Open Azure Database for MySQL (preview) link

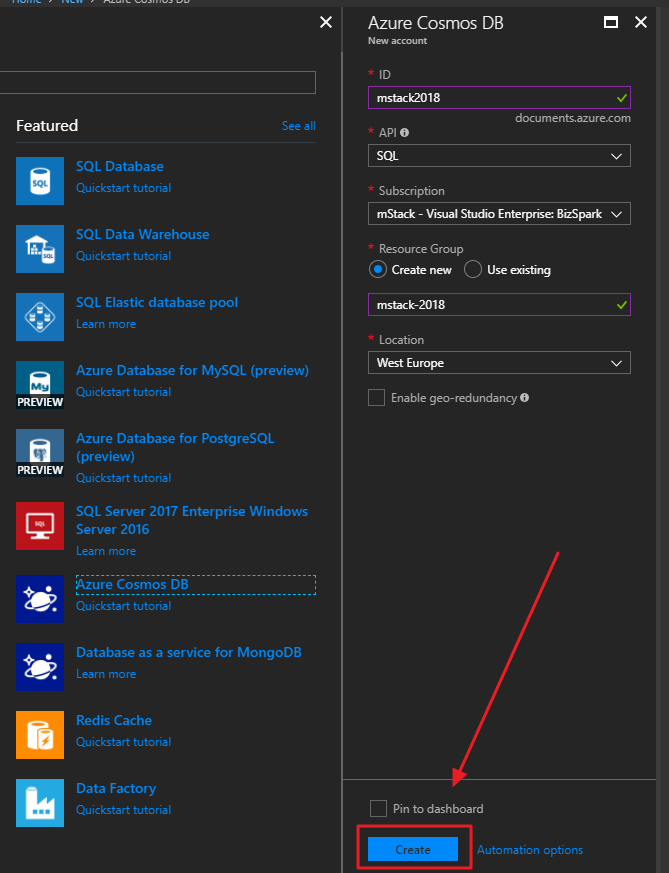tap(193, 370)
